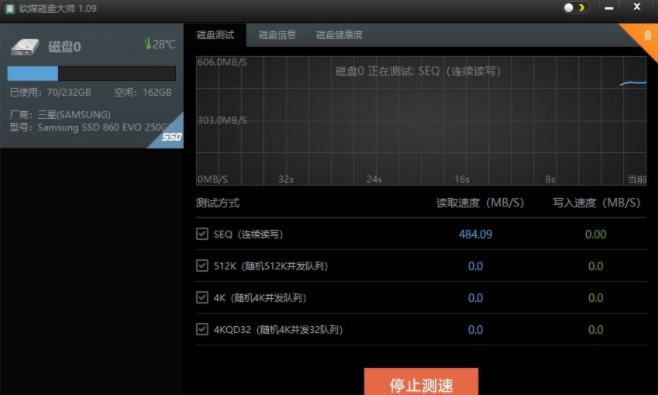
Task: Click the hard disk drive icon
Action: 25,47
